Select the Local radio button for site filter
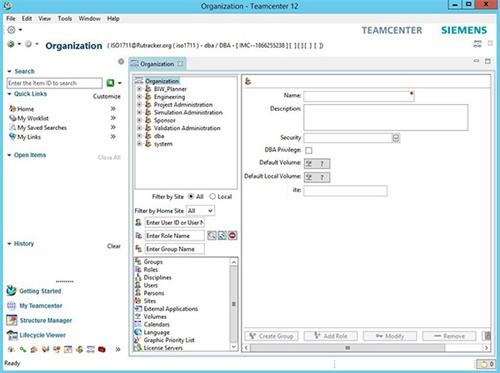 point(212,196)
